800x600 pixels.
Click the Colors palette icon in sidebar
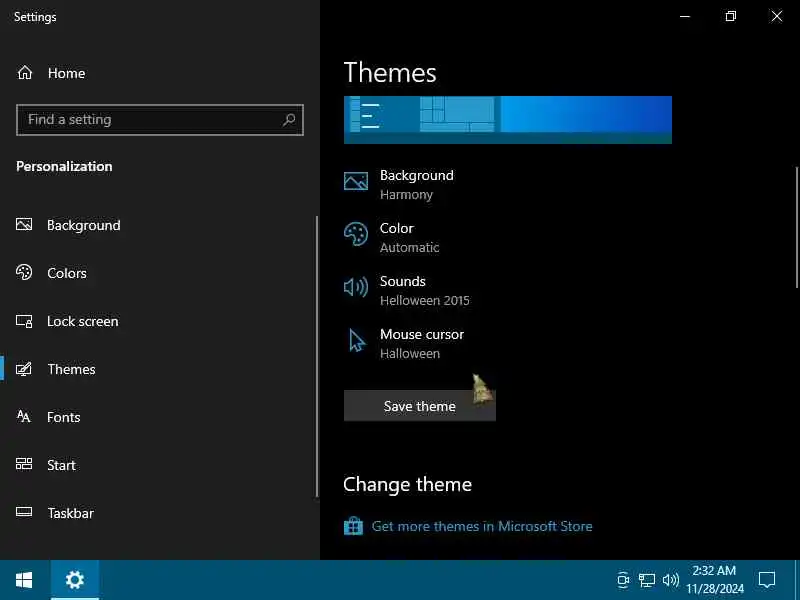coord(24,272)
